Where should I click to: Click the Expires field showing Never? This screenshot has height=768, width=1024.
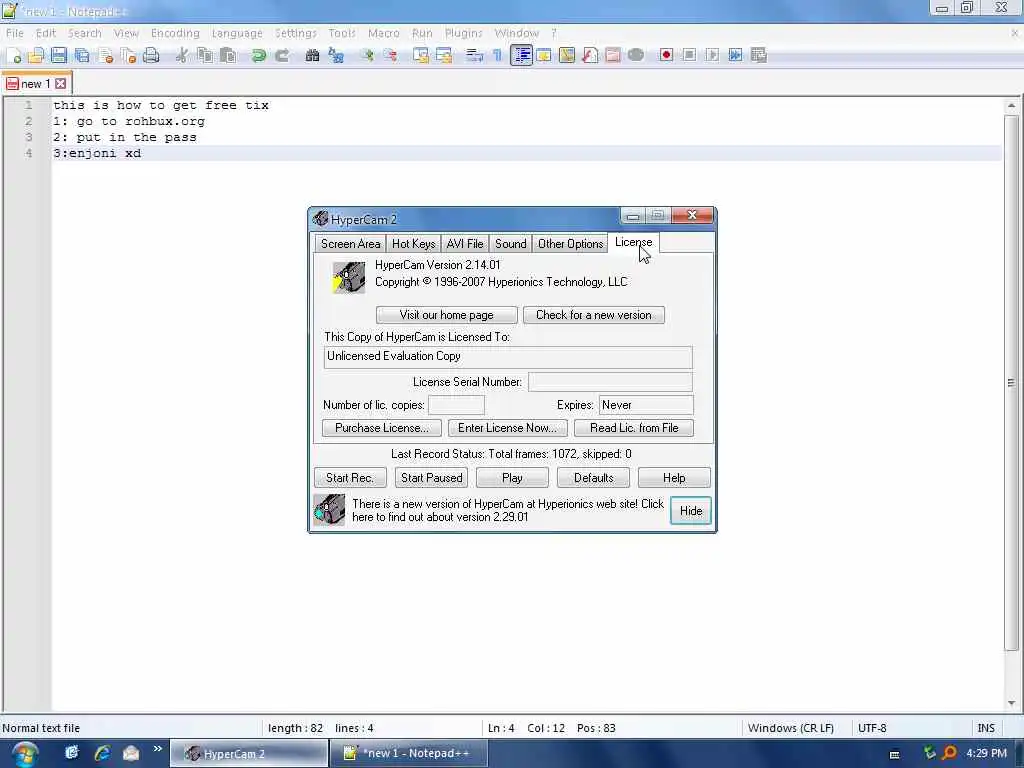[646, 405]
